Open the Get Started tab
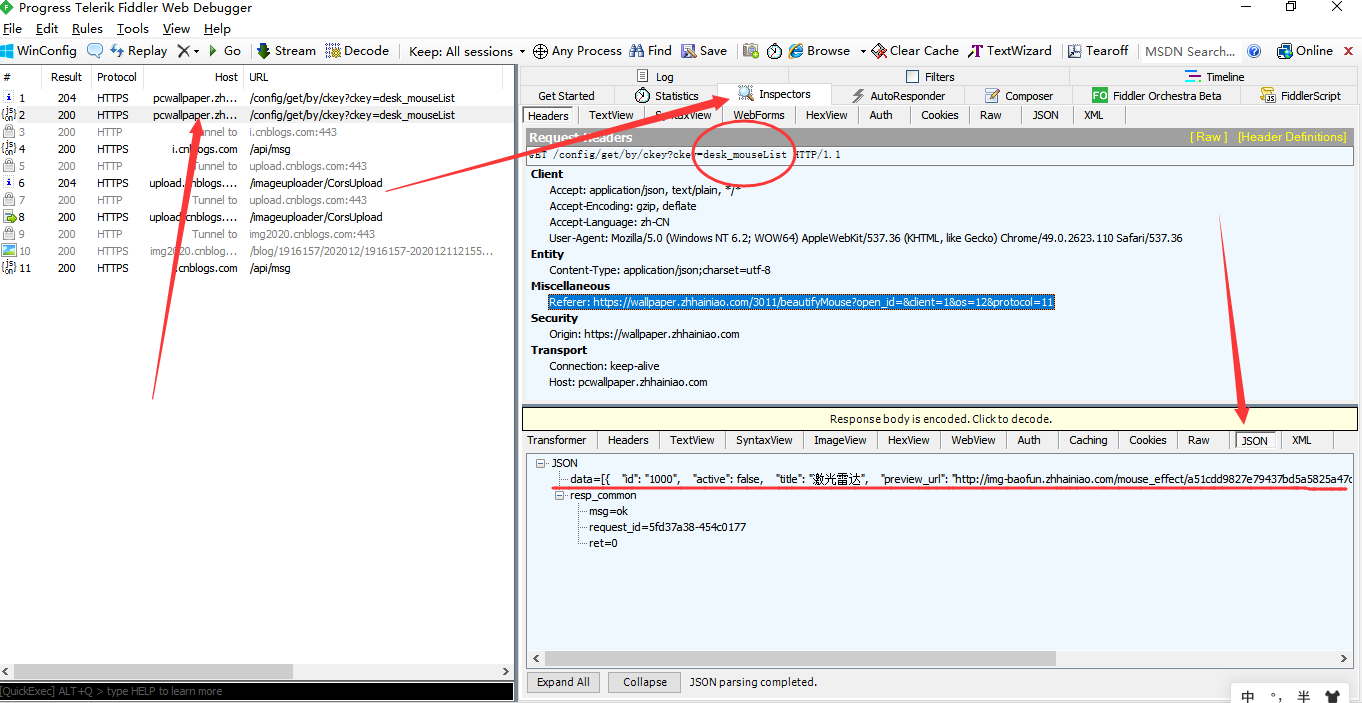The image size is (1362, 703). tap(566, 96)
